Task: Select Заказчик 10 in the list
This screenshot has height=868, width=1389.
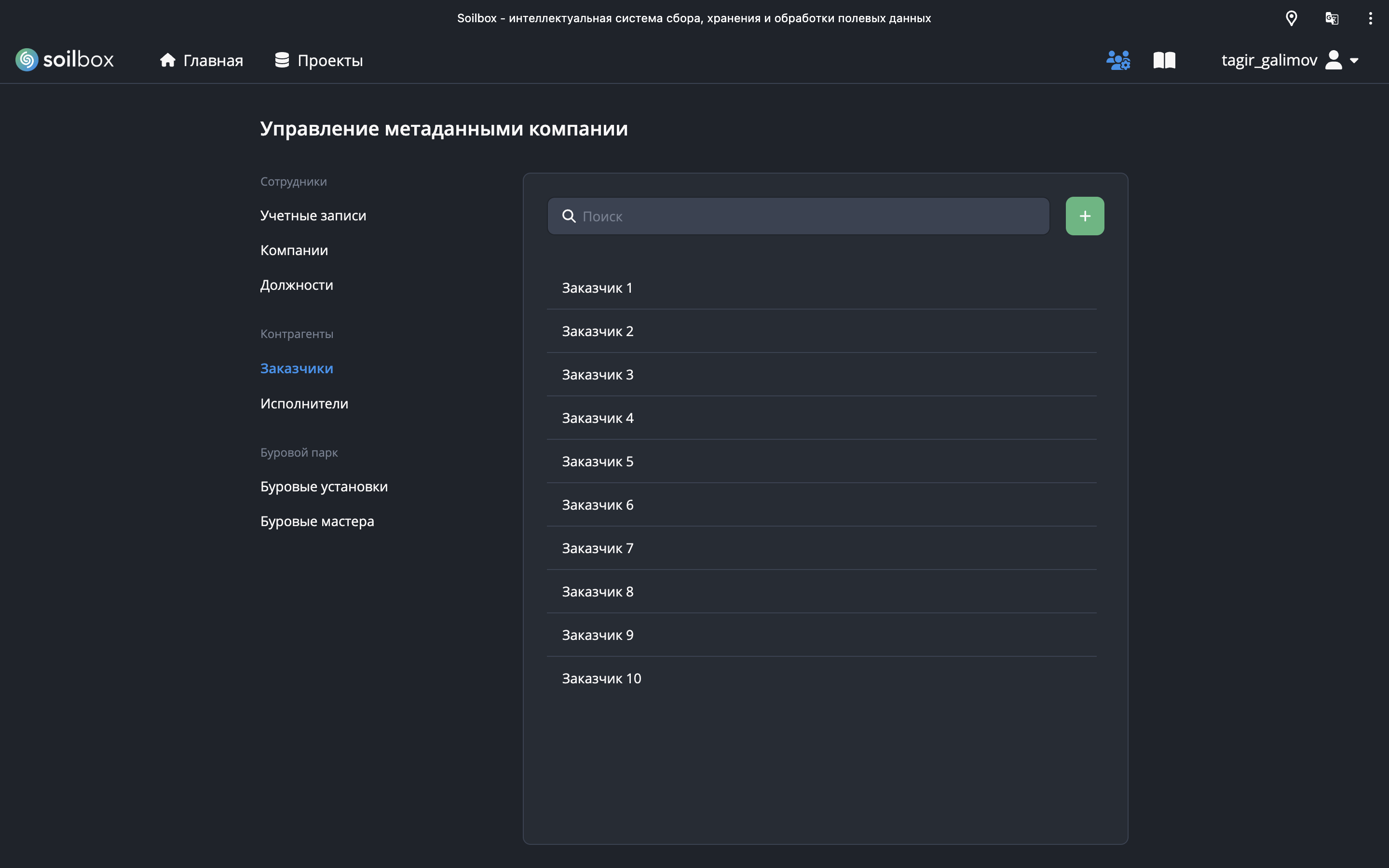Action: (601, 678)
